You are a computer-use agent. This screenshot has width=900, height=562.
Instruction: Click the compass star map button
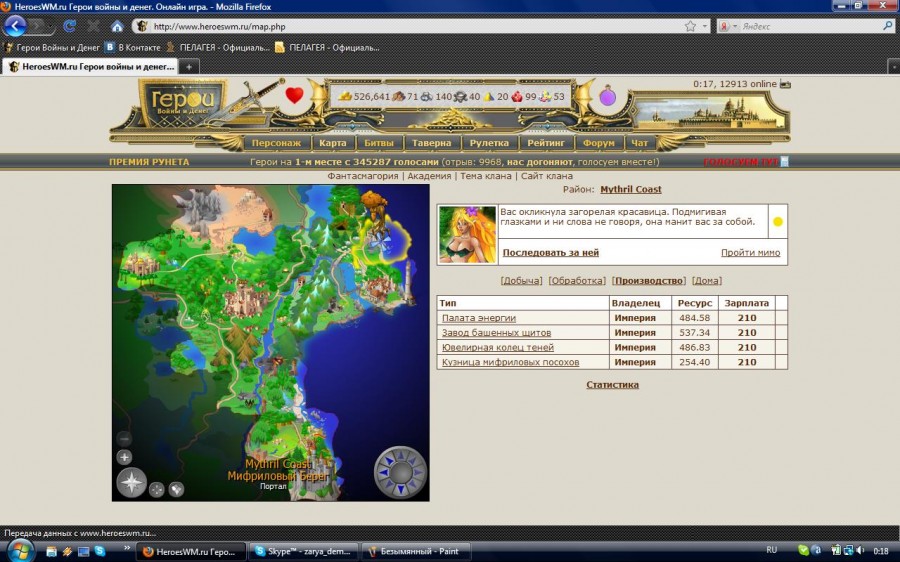[x=131, y=482]
